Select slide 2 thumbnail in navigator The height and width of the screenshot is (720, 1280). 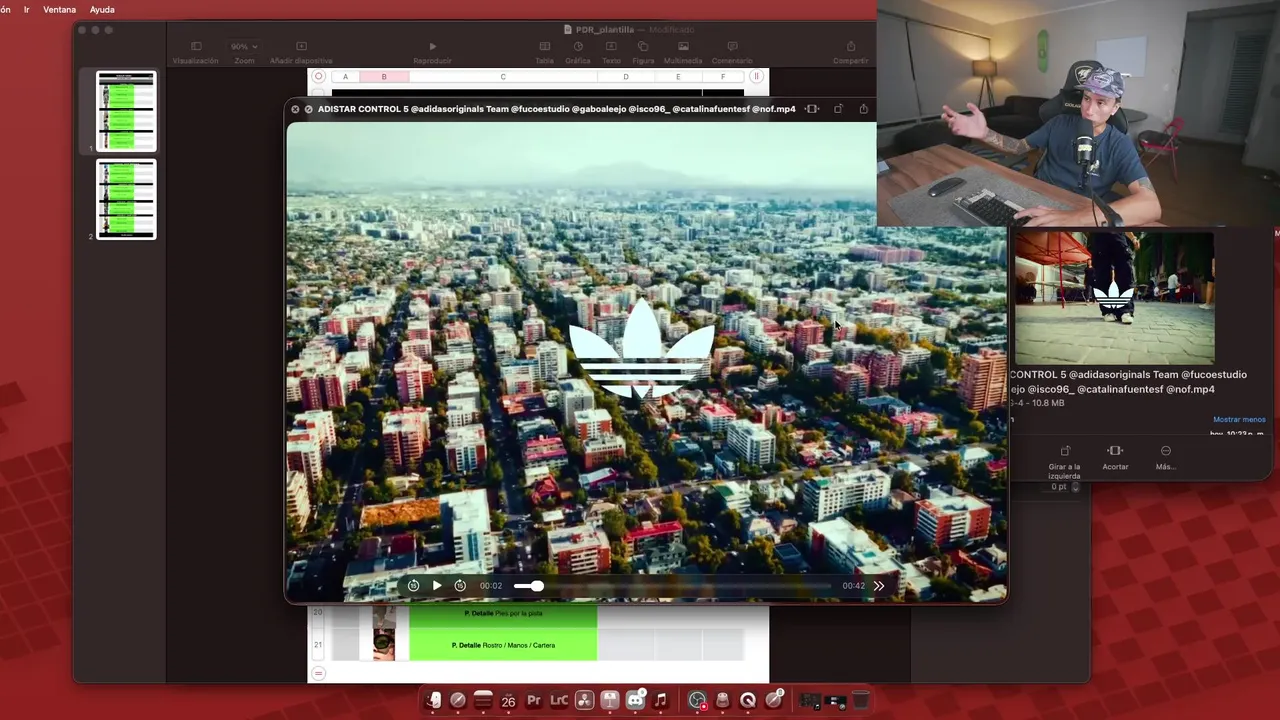coord(126,199)
